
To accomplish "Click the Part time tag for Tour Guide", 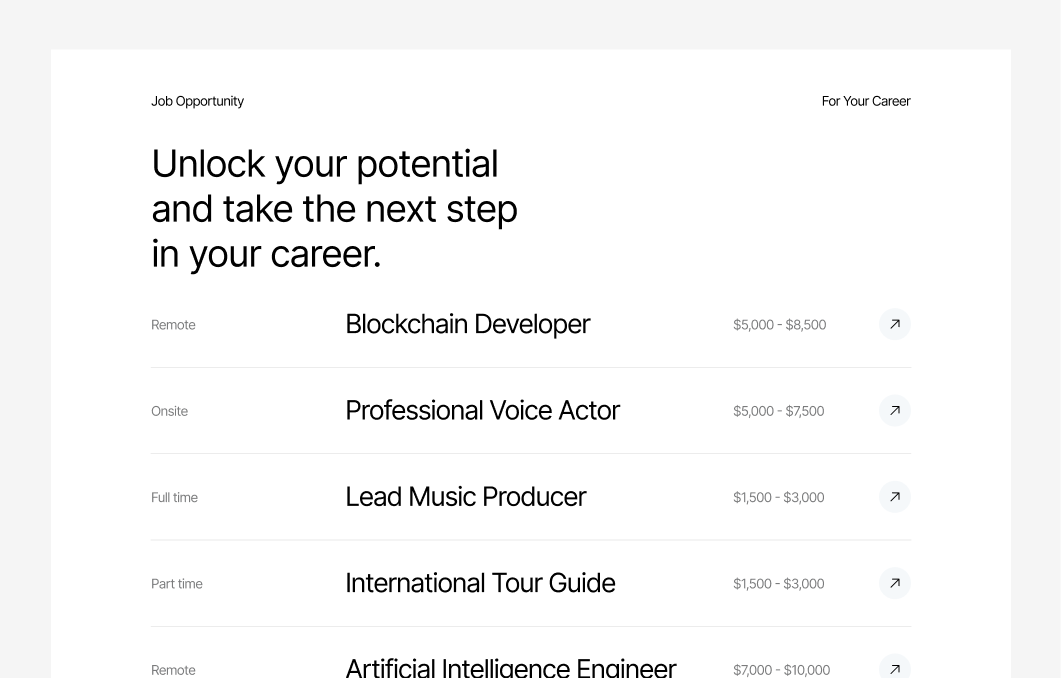I will point(177,583).
